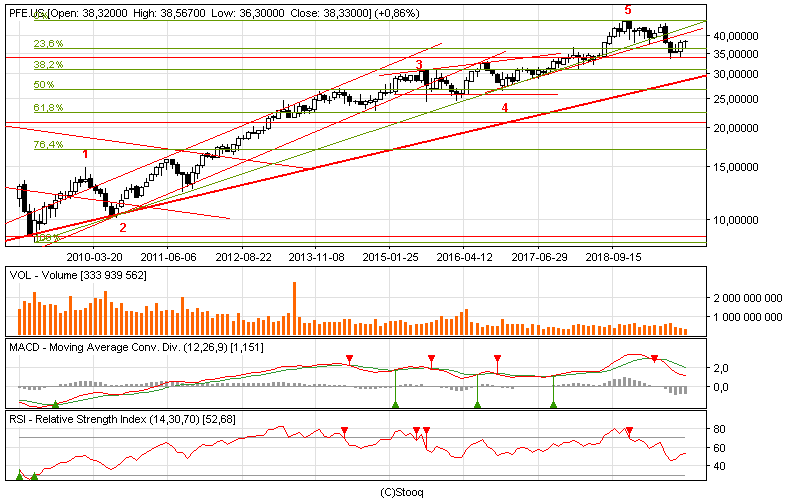
Task: Click red Elliott wave label 3
Action: point(419,65)
